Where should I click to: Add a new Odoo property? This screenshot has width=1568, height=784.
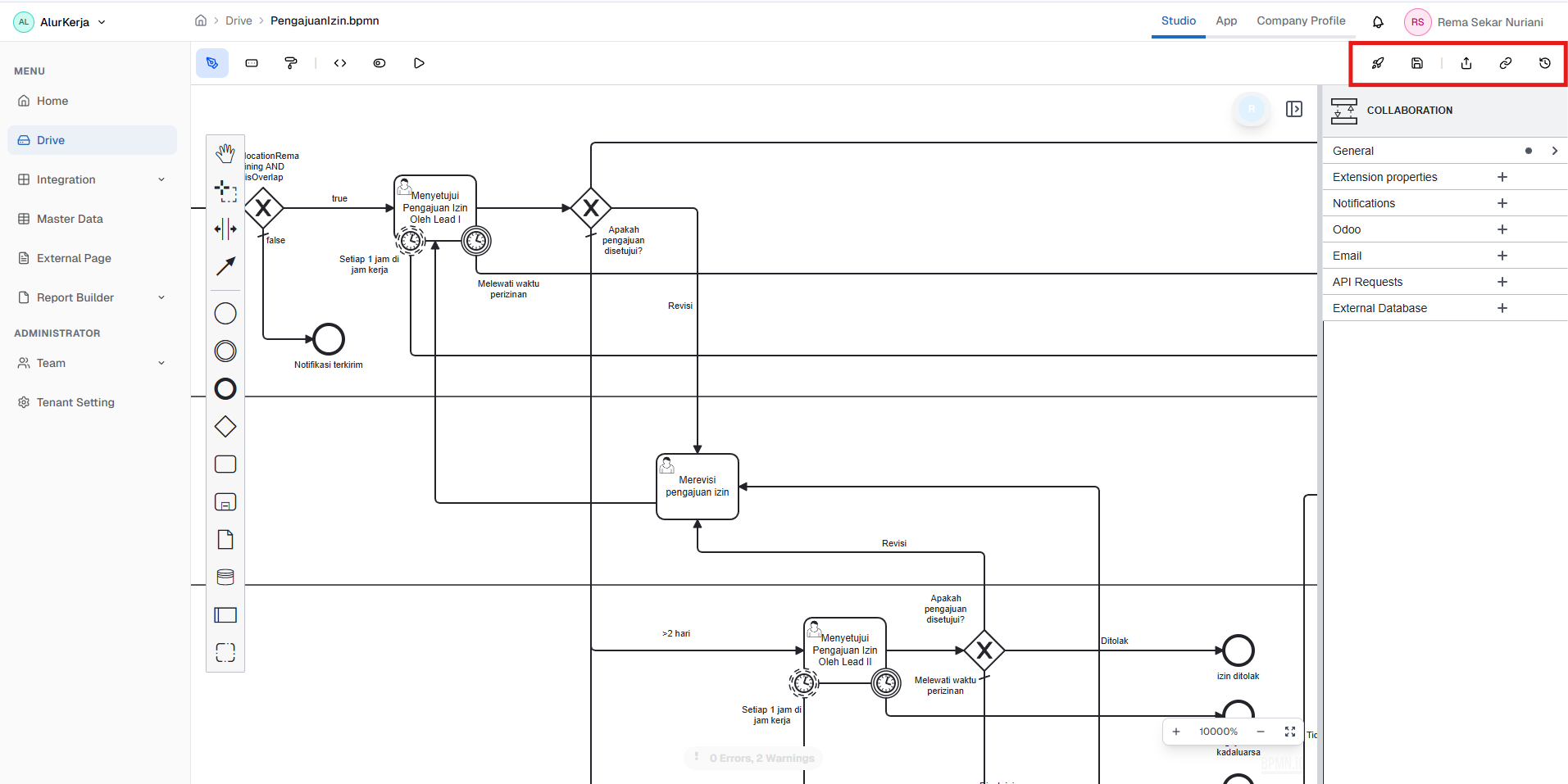(x=1502, y=229)
